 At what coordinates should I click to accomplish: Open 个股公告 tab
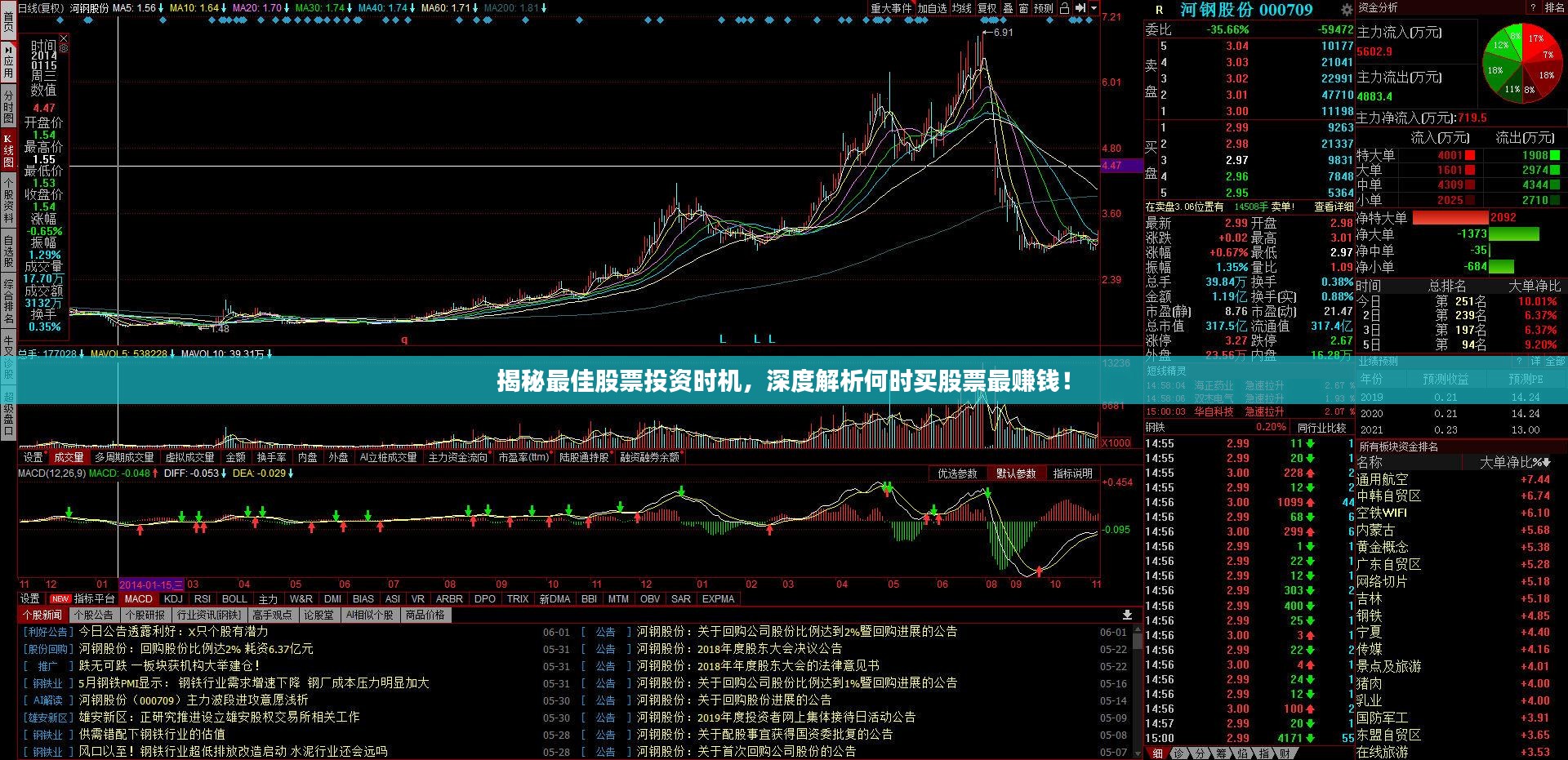click(x=93, y=615)
